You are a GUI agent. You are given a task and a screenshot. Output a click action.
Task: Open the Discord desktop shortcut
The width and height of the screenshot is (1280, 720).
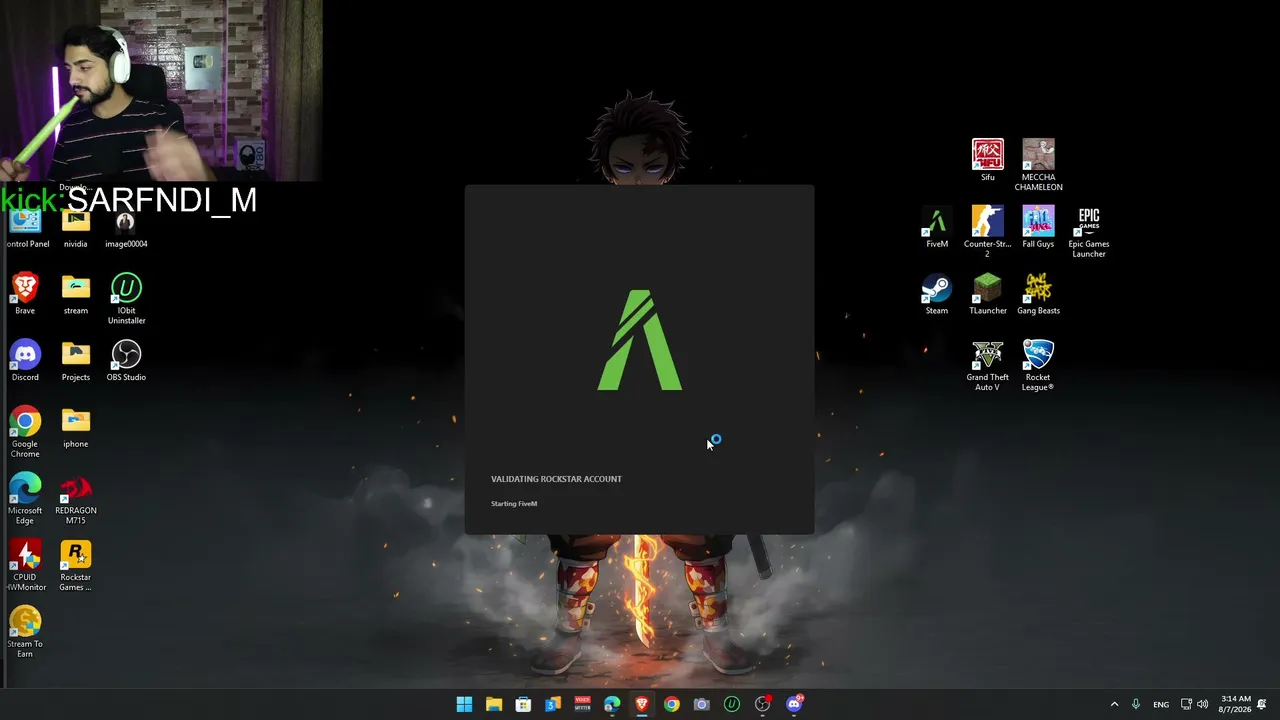pos(25,361)
